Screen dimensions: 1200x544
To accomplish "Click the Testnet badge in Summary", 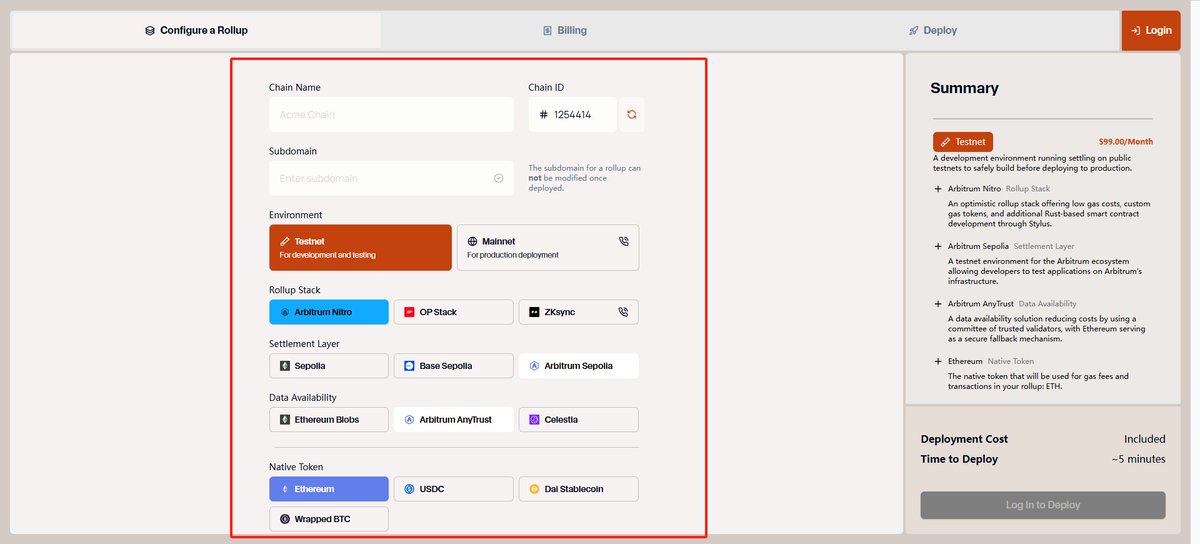I will [x=963, y=142].
